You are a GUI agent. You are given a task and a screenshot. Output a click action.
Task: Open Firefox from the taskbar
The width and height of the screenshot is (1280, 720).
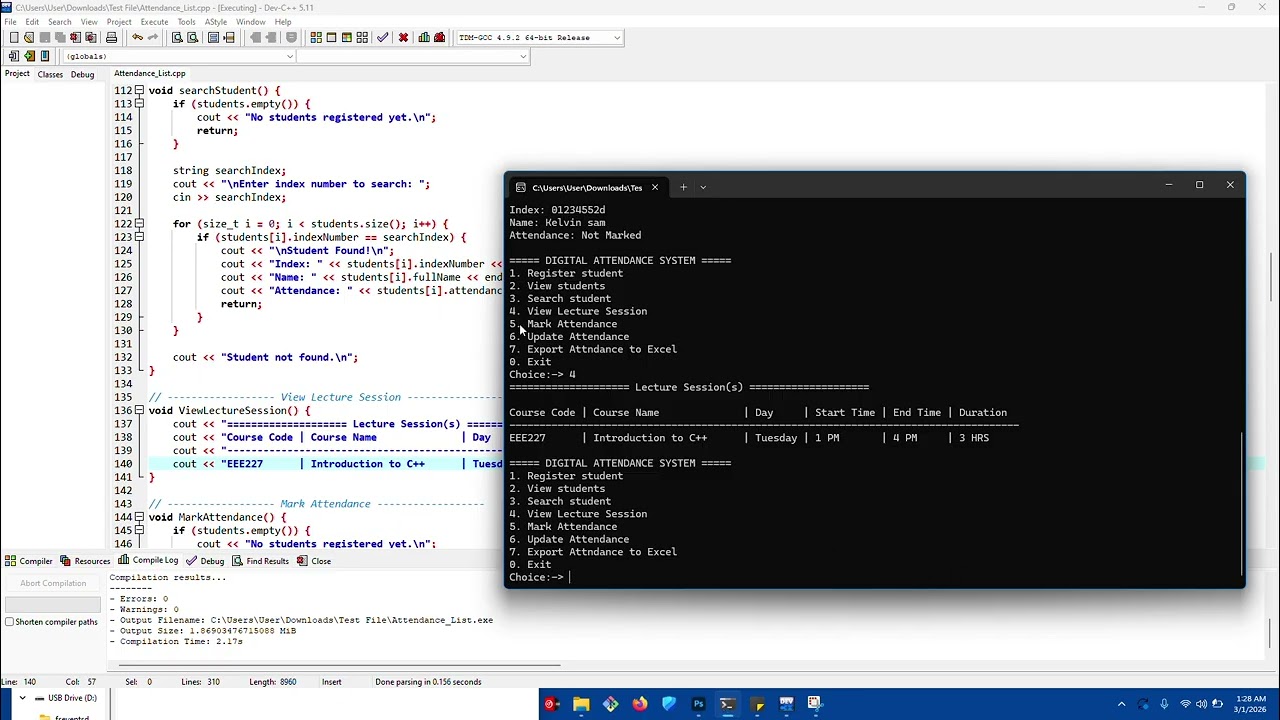point(640,704)
